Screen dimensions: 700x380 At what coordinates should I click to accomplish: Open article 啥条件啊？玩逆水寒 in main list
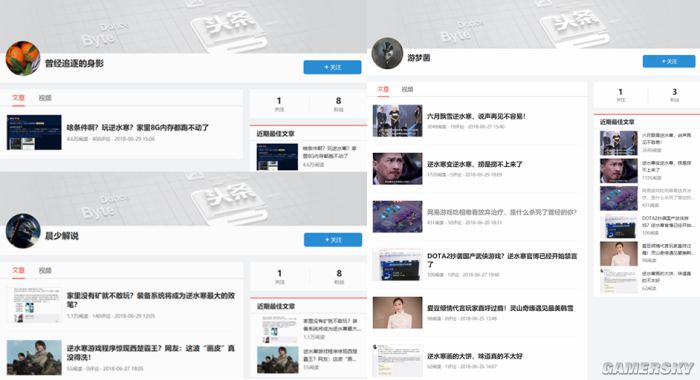click(x=138, y=127)
